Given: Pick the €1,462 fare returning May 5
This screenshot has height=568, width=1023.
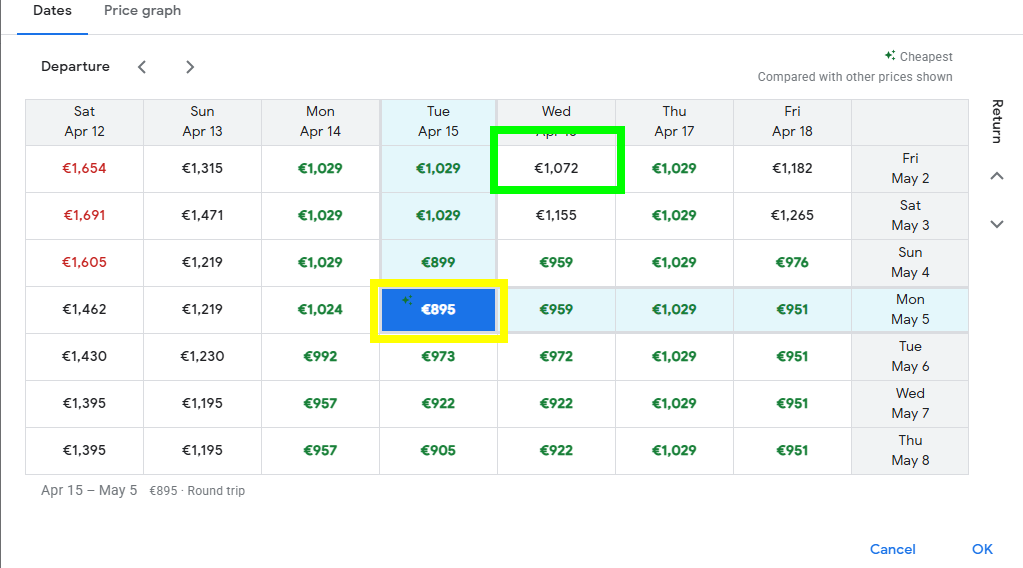Looking at the screenshot, I should coord(84,309).
